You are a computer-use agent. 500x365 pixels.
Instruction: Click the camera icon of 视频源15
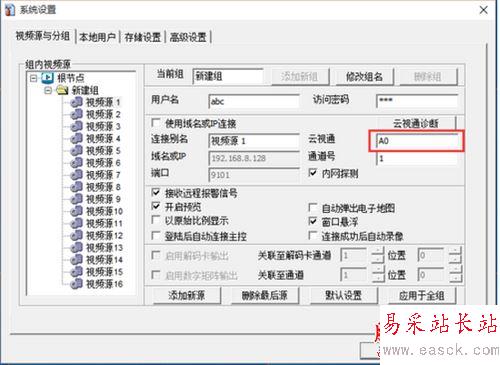(x=77, y=272)
